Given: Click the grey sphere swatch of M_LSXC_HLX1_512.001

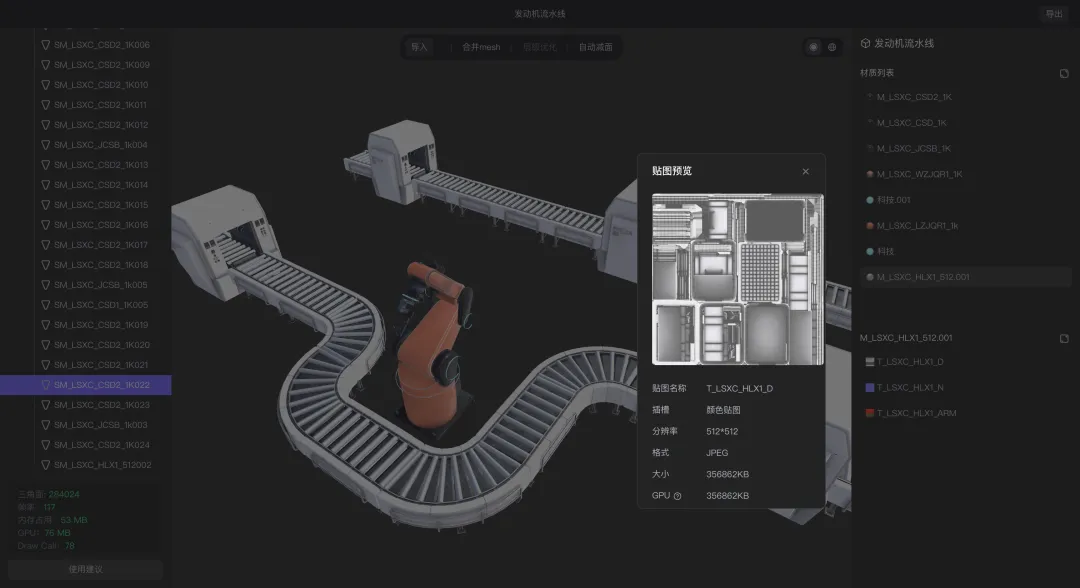Looking at the screenshot, I should tap(870, 277).
